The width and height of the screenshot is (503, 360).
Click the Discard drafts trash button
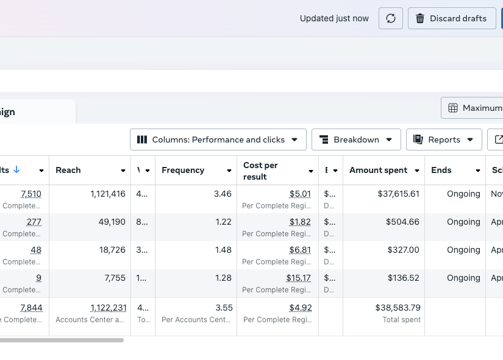(452, 18)
